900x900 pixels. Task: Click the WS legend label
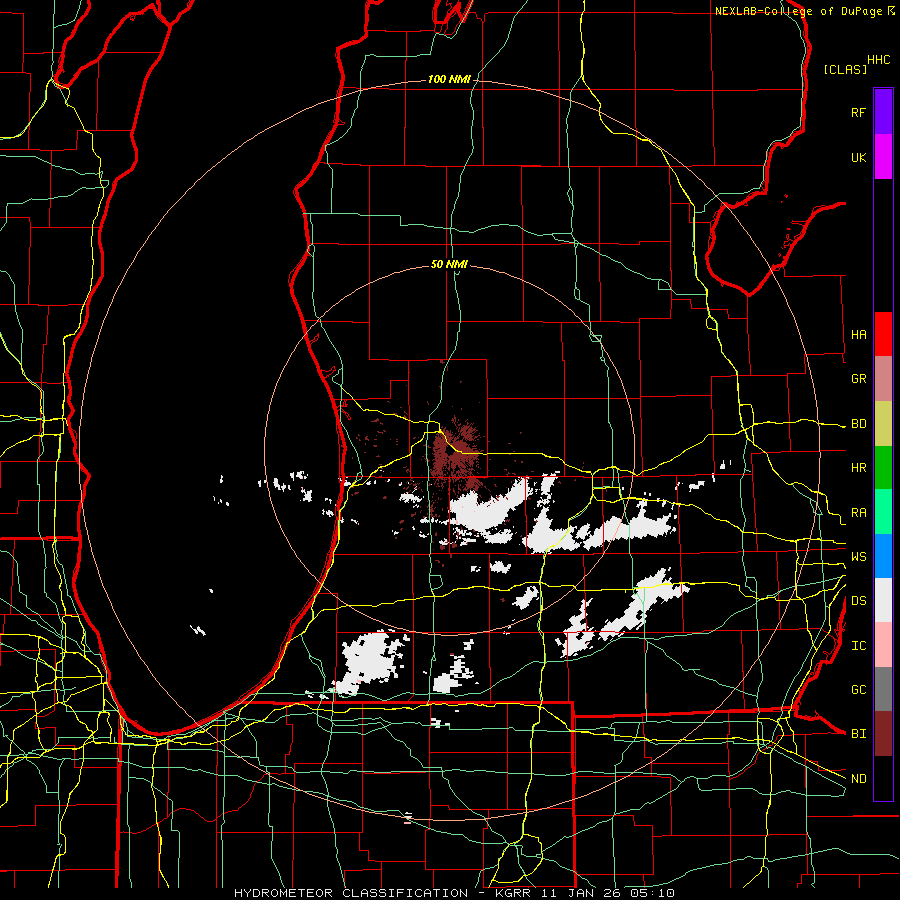click(859, 556)
